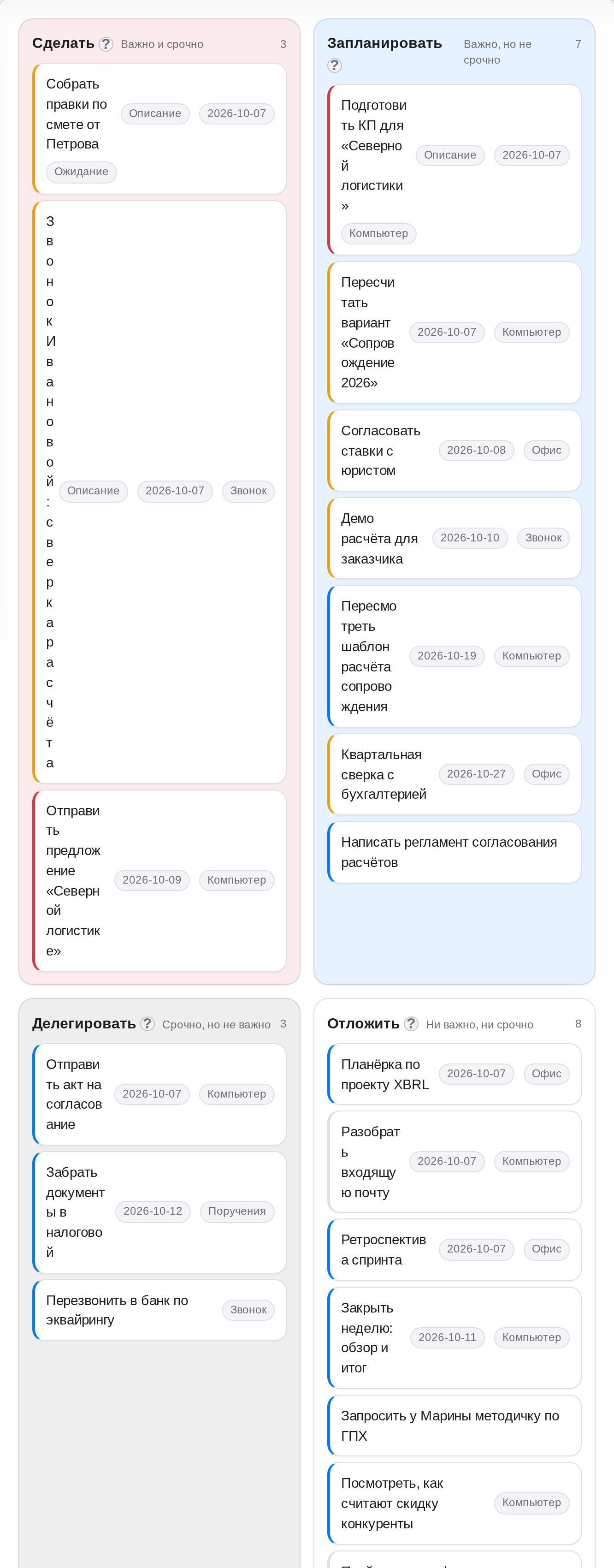Click Ожидание tag on Петрова card
This screenshot has width=614, height=1568.
(82, 172)
